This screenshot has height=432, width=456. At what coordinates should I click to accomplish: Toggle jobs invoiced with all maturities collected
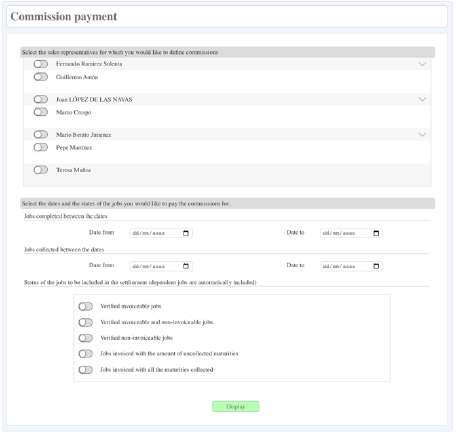click(85, 370)
